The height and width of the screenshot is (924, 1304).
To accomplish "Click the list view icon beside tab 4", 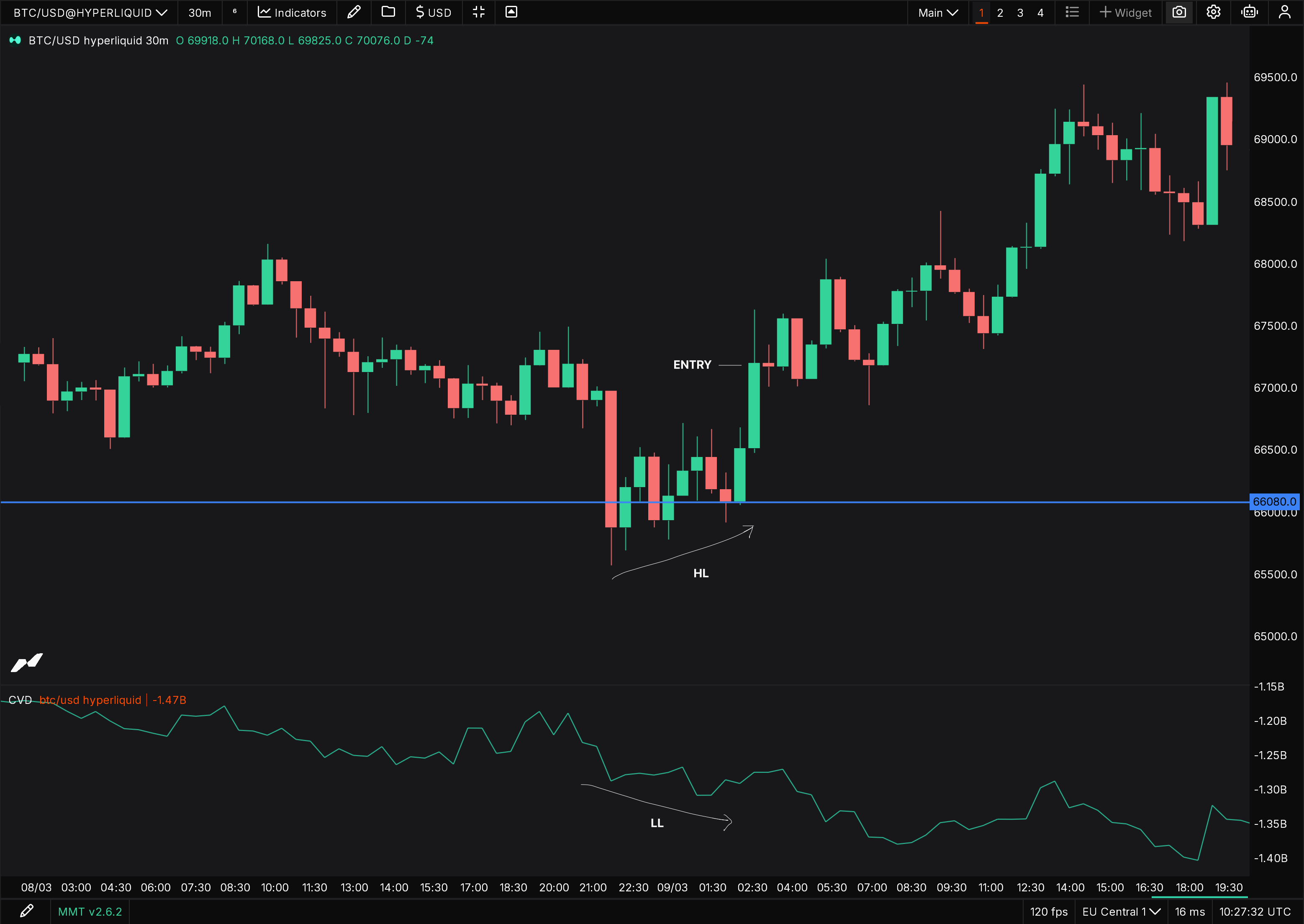I will click(1072, 12).
